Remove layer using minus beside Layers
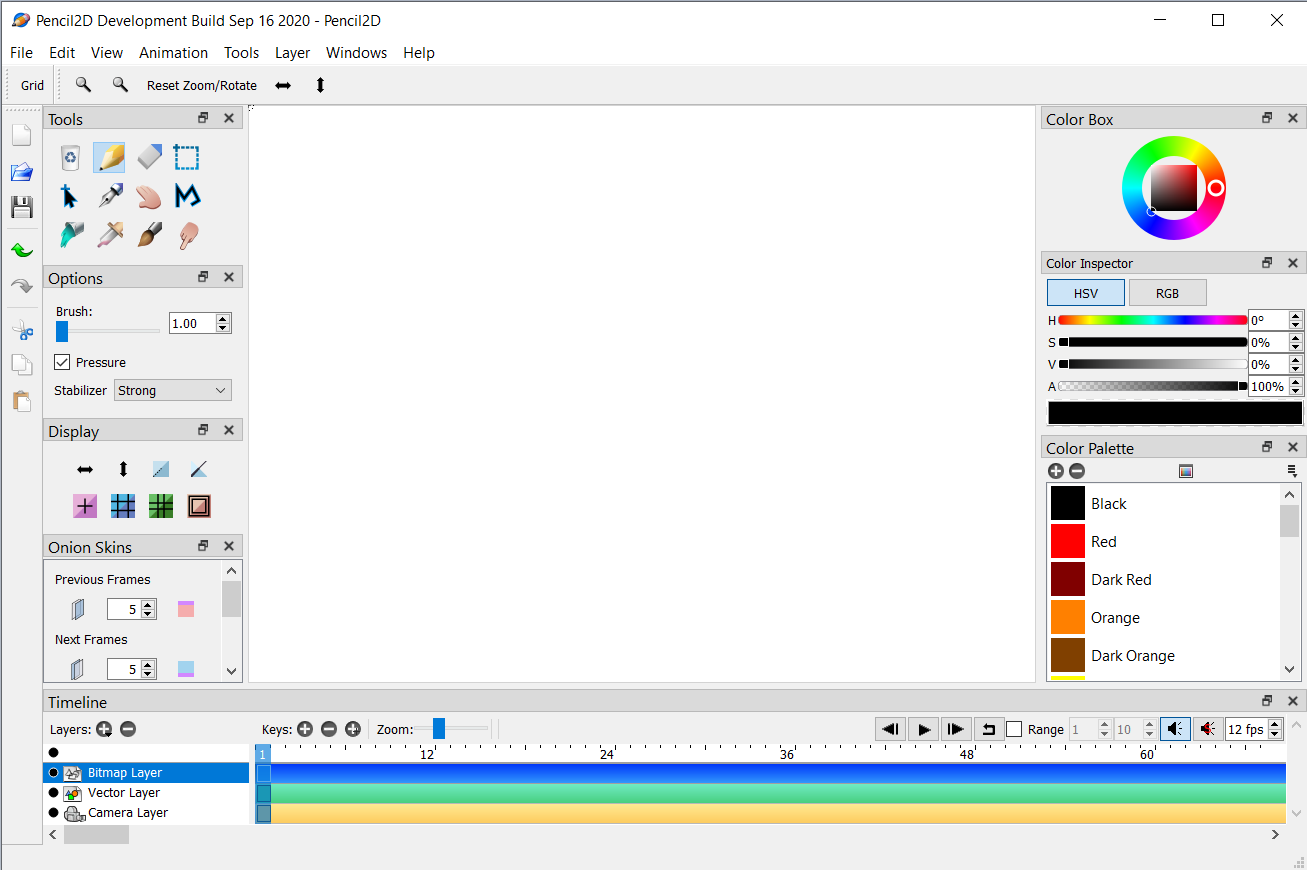The height and width of the screenshot is (870, 1307). tap(128, 730)
